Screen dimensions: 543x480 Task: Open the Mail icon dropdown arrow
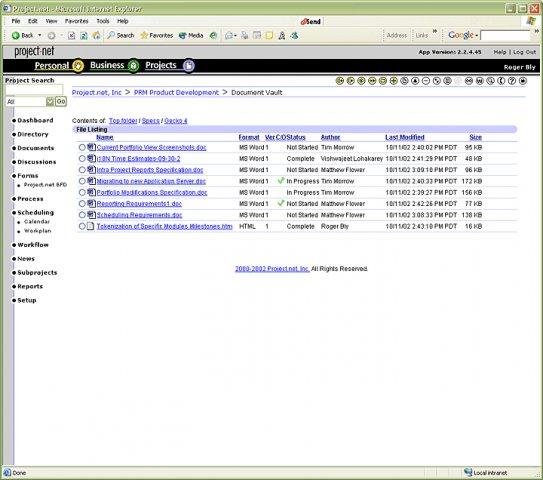tap(235, 35)
